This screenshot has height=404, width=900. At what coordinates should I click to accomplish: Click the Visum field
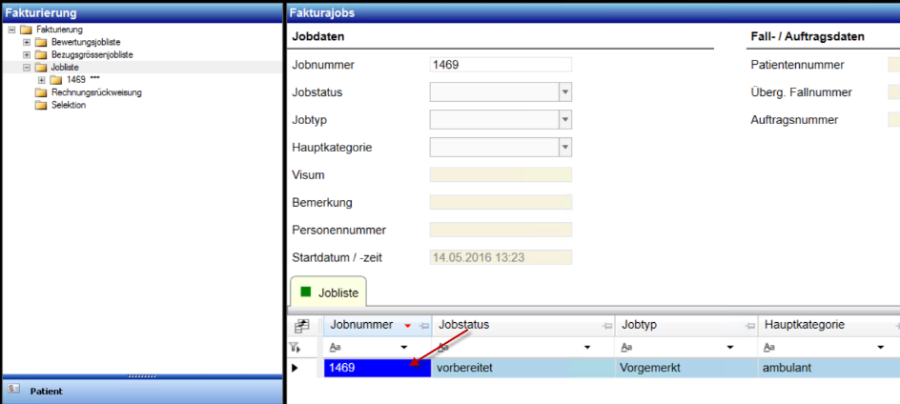[x=501, y=175]
